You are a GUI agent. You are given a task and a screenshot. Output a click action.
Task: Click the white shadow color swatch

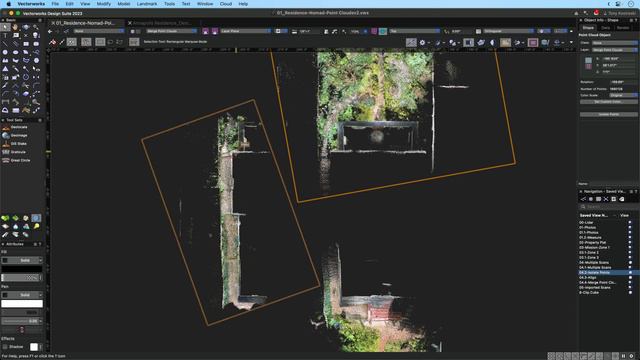tap(34, 347)
